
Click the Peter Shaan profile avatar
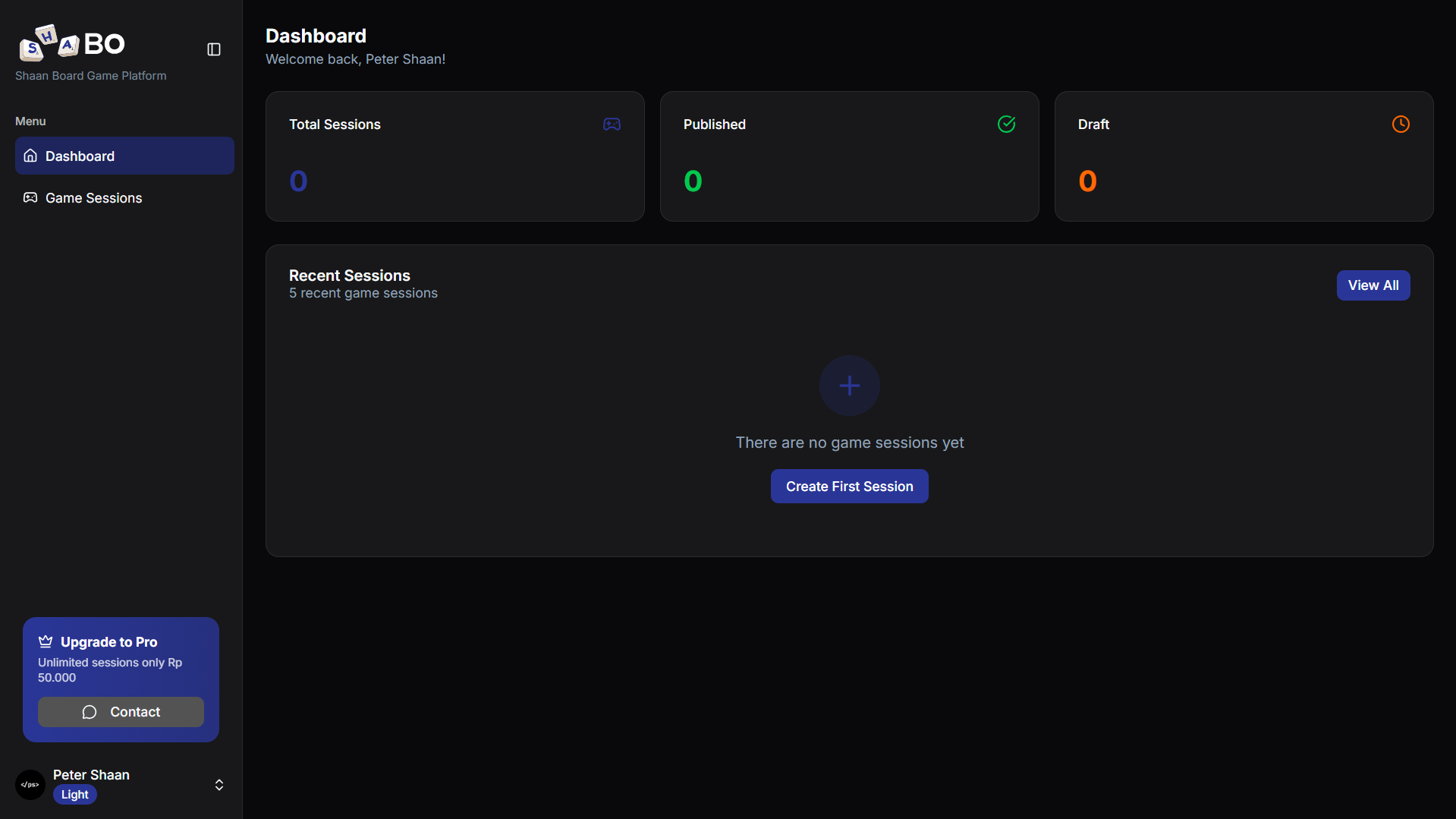coord(30,785)
